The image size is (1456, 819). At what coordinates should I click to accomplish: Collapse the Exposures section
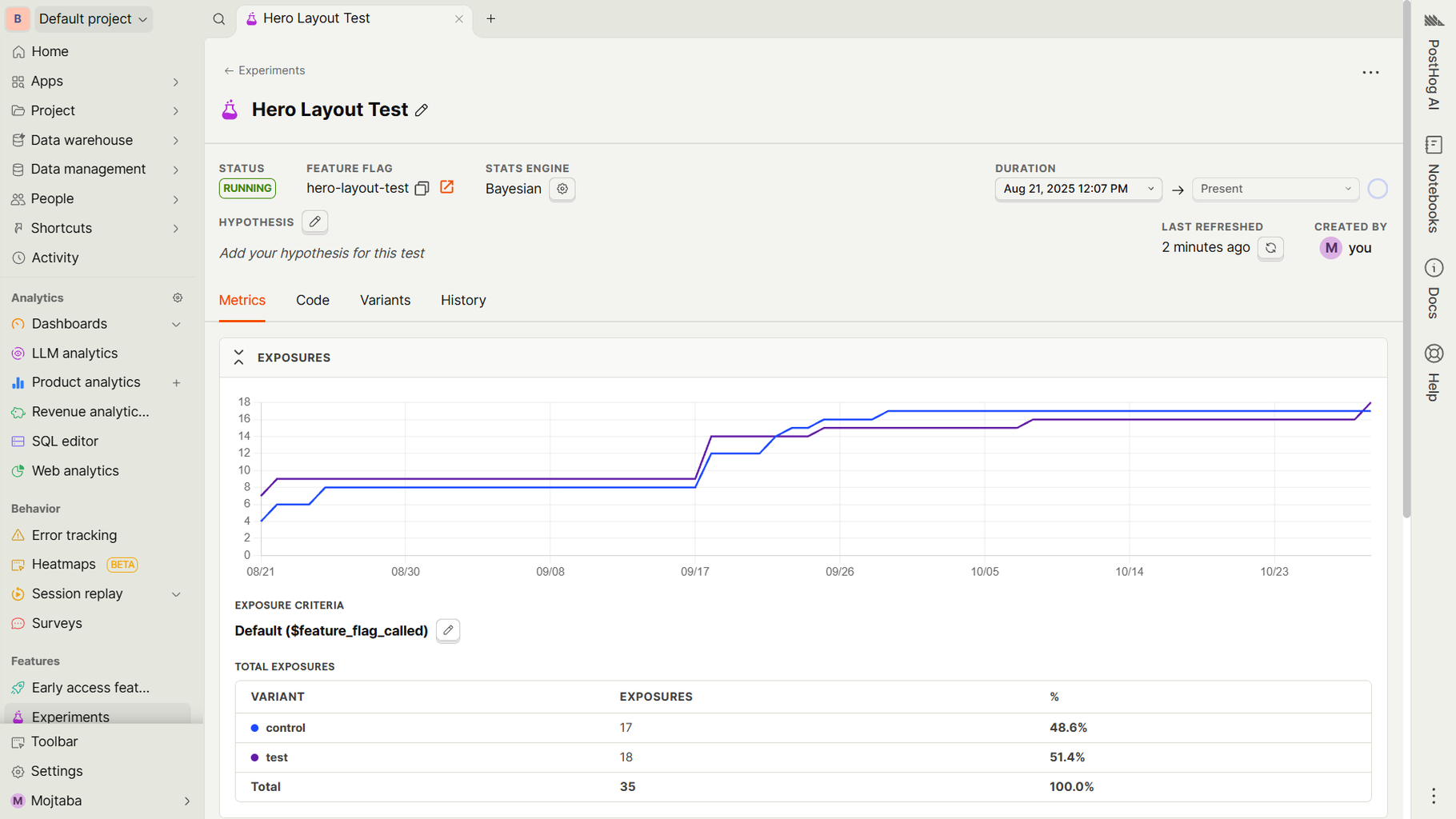click(238, 358)
